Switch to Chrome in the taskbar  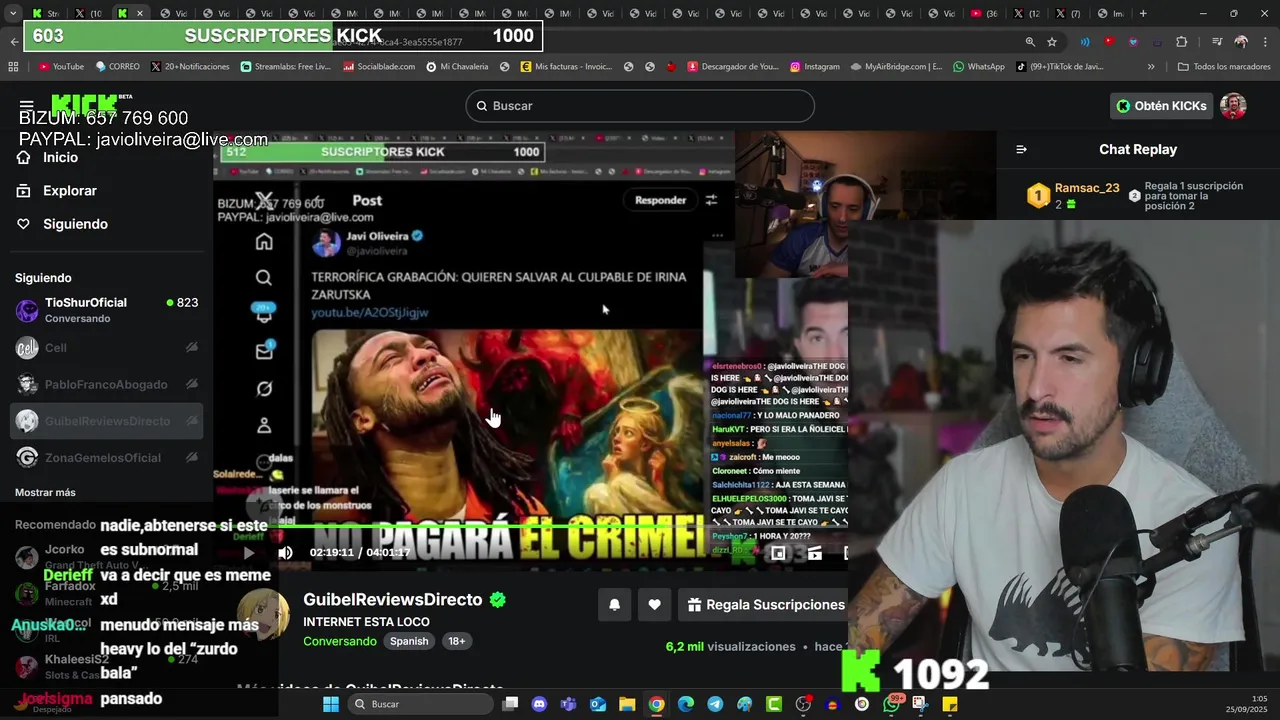click(656, 704)
